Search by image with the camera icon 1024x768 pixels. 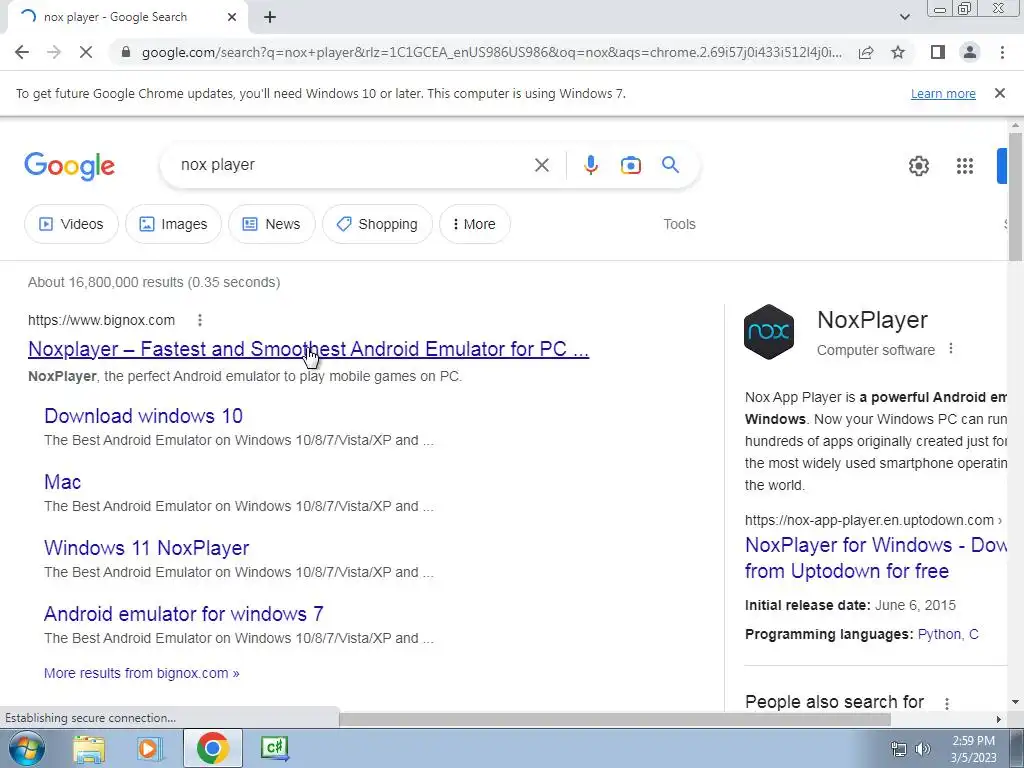click(x=630, y=165)
